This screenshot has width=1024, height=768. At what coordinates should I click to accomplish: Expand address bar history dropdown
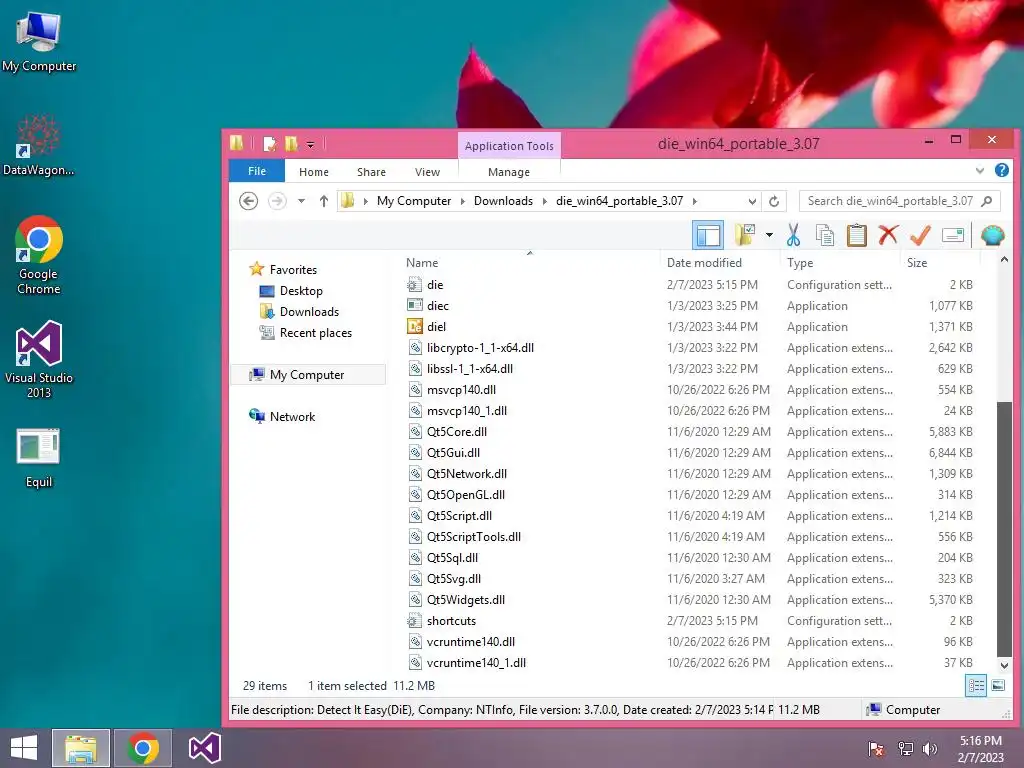(x=752, y=201)
